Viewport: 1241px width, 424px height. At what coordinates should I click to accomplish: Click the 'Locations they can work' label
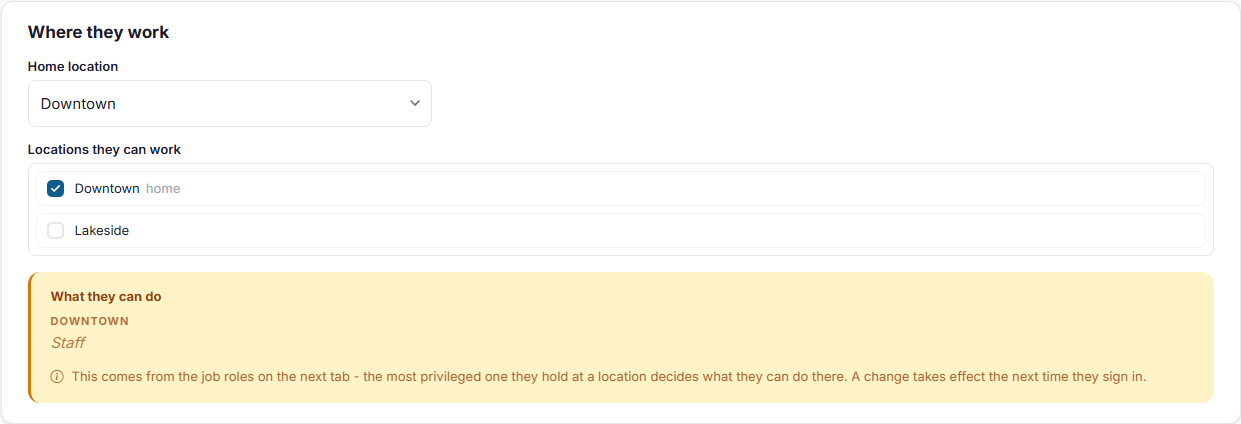tap(104, 149)
